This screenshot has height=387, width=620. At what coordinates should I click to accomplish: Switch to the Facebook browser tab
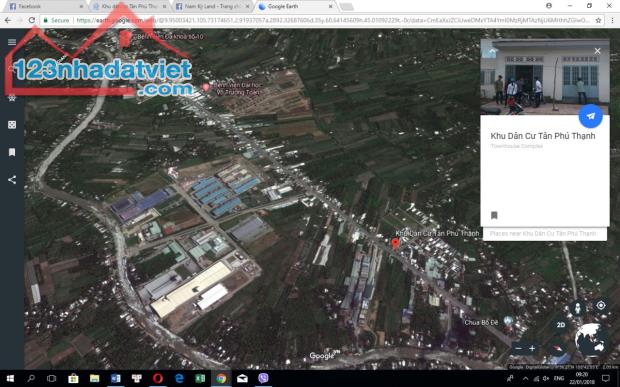point(45,6)
